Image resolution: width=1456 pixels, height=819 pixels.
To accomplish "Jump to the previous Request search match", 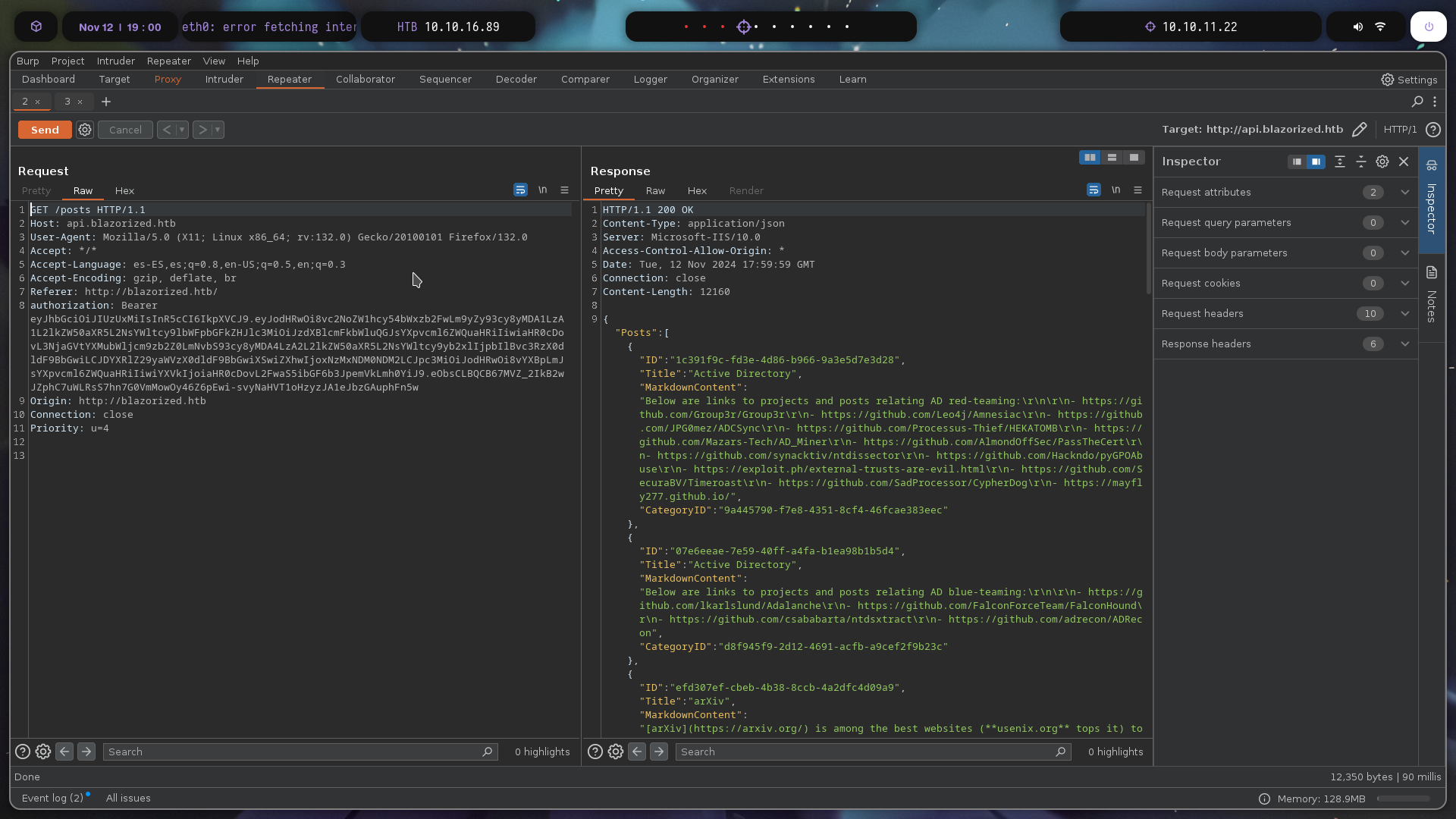I will tap(64, 752).
